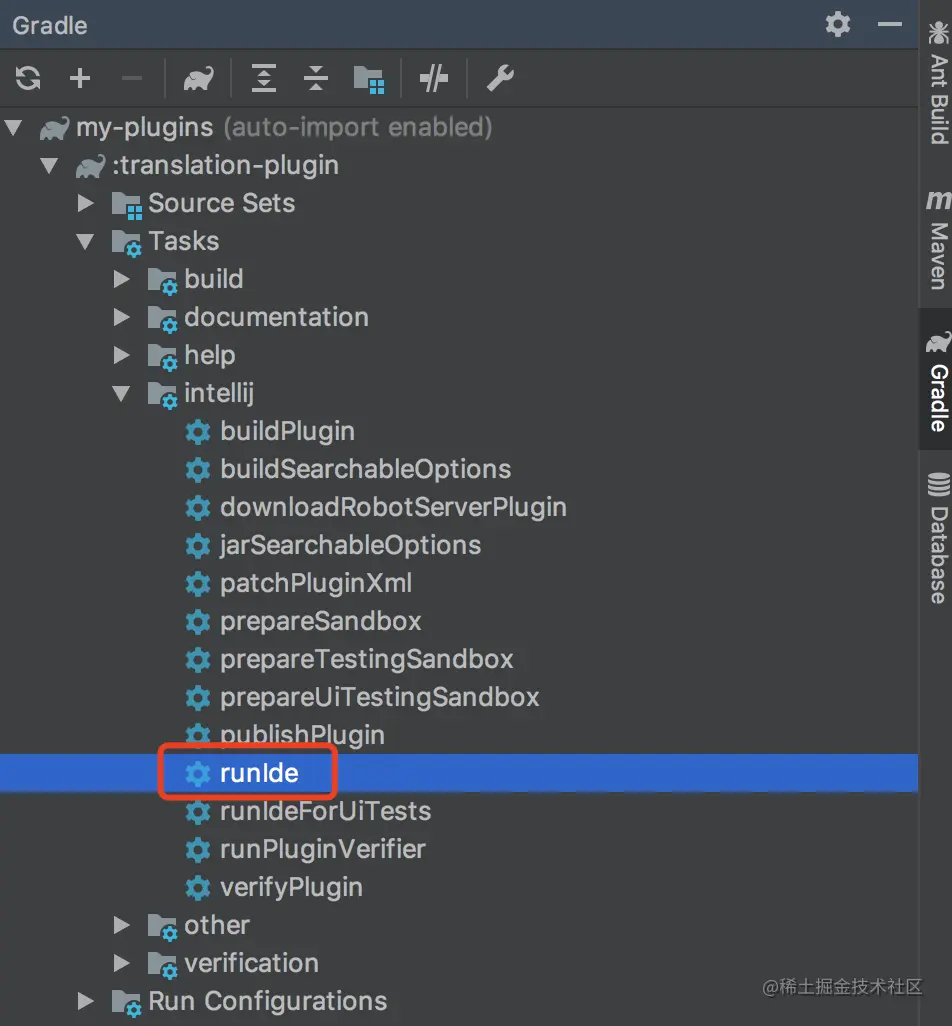Open Gradle Settings wrench icon
Screen dimensions: 952x1026
[x=500, y=79]
